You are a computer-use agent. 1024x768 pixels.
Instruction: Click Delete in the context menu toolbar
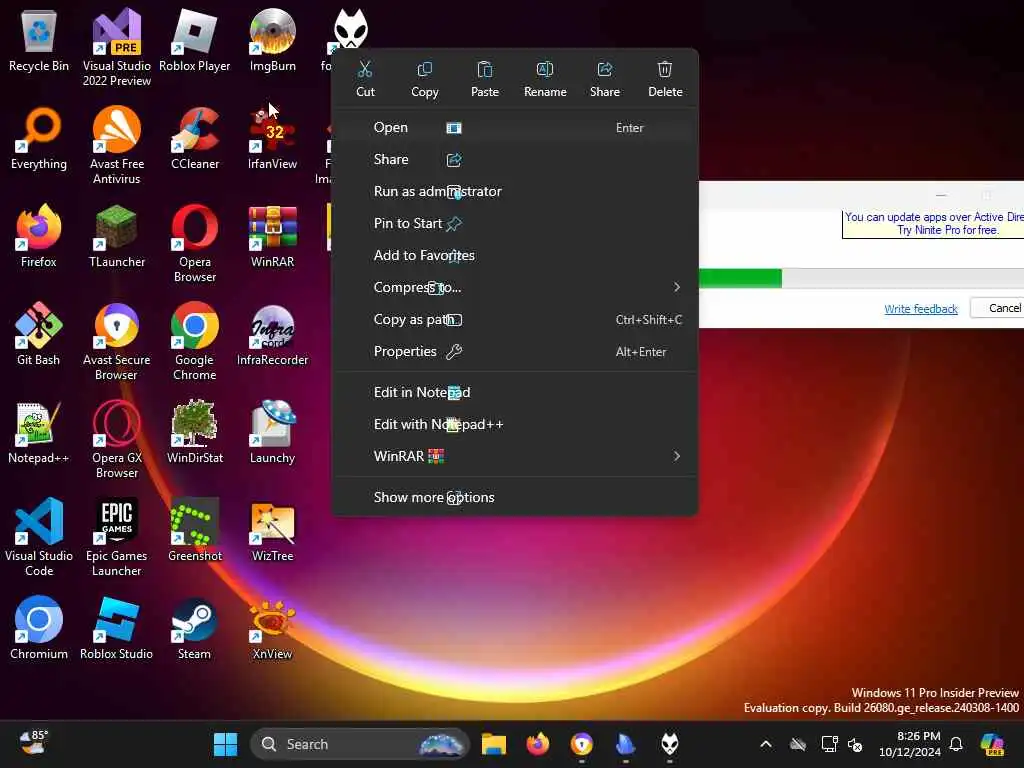pyautogui.click(x=665, y=79)
